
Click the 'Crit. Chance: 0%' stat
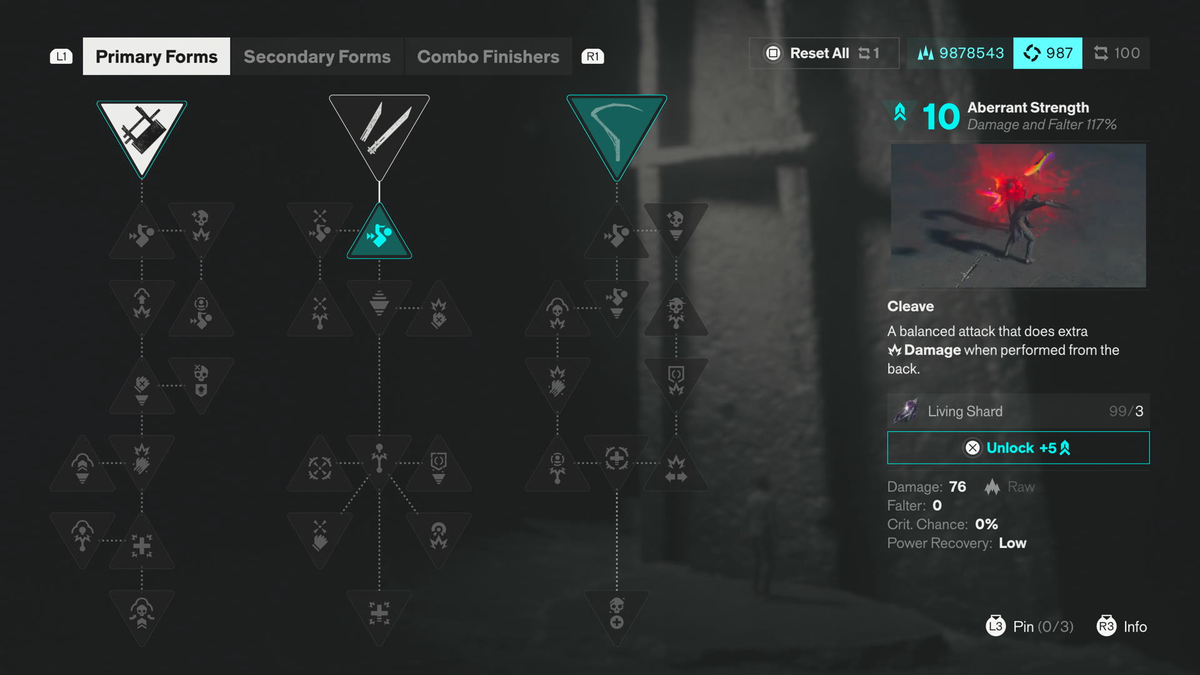(943, 524)
